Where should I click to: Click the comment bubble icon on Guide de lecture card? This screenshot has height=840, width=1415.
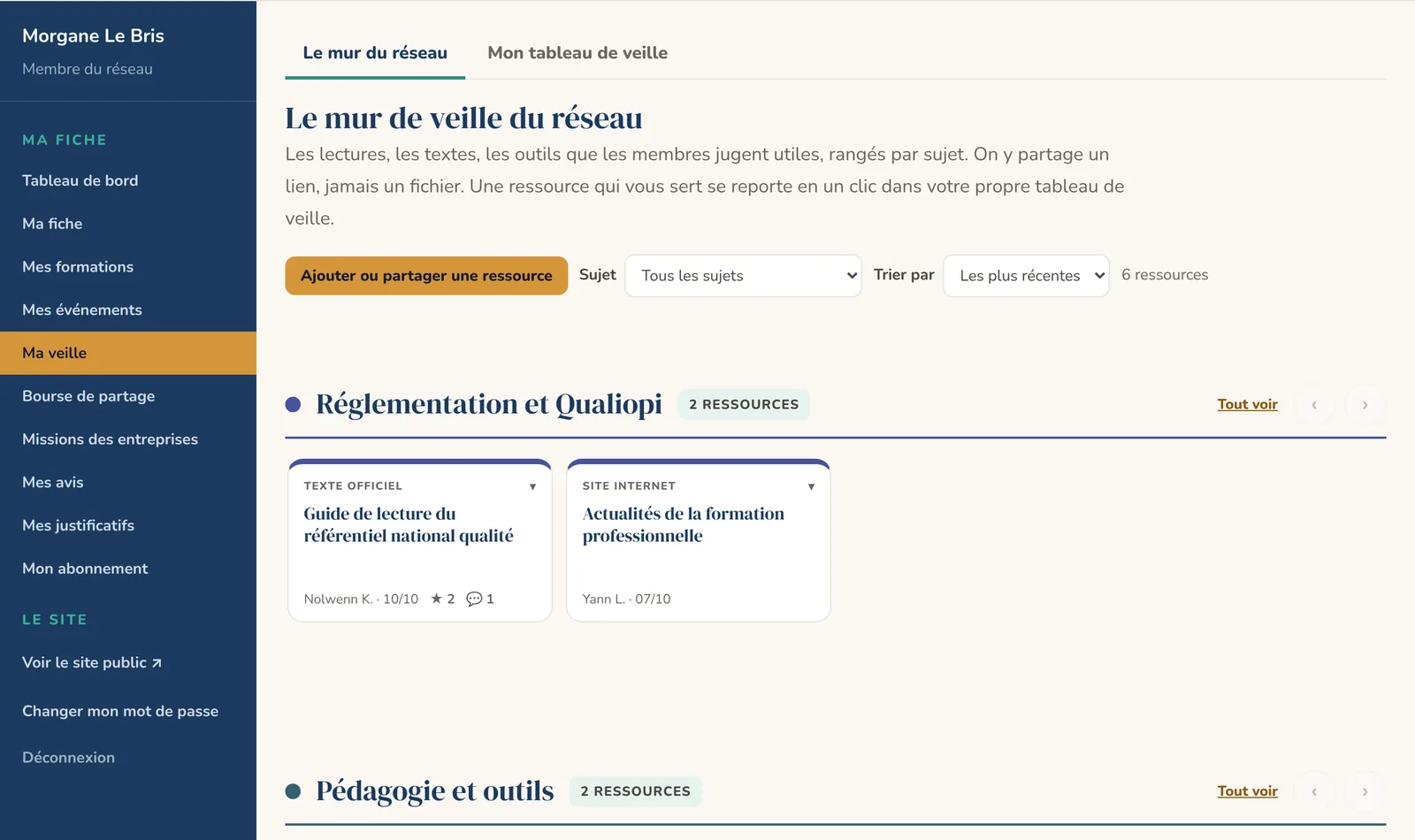(474, 599)
